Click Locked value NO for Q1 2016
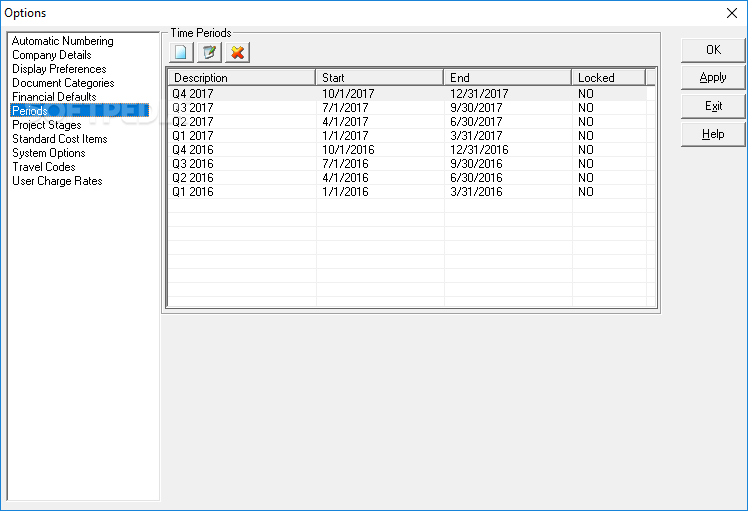Image resolution: width=748 pixels, height=511 pixels. point(586,192)
